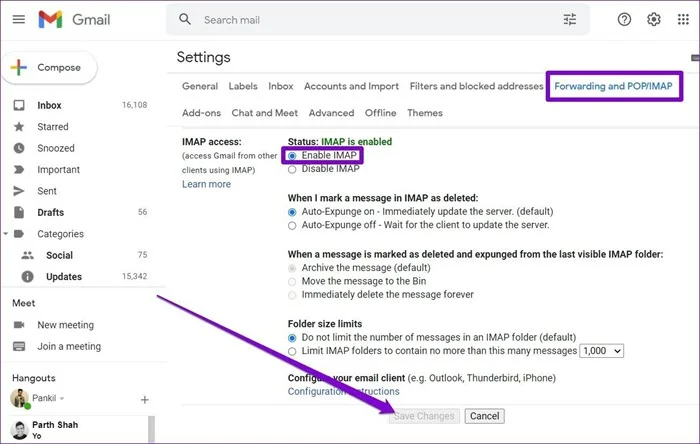The height and width of the screenshot is (444, 700).
Task: Open the Configuration instructions link
Action: (343, 391)
